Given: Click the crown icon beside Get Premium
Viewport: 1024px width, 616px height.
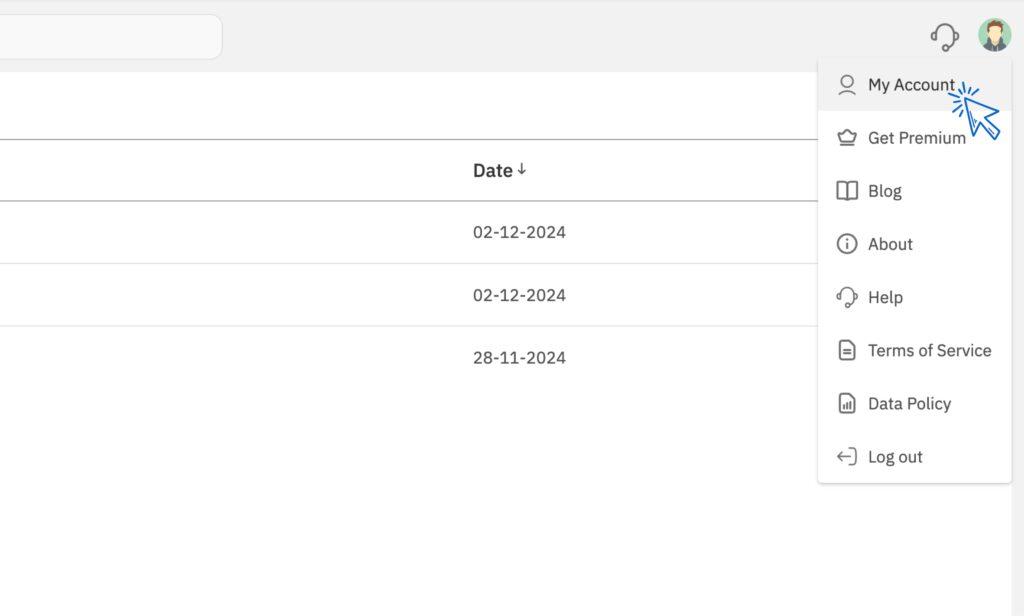Looking at the screenshot, I should pos(847,138).
